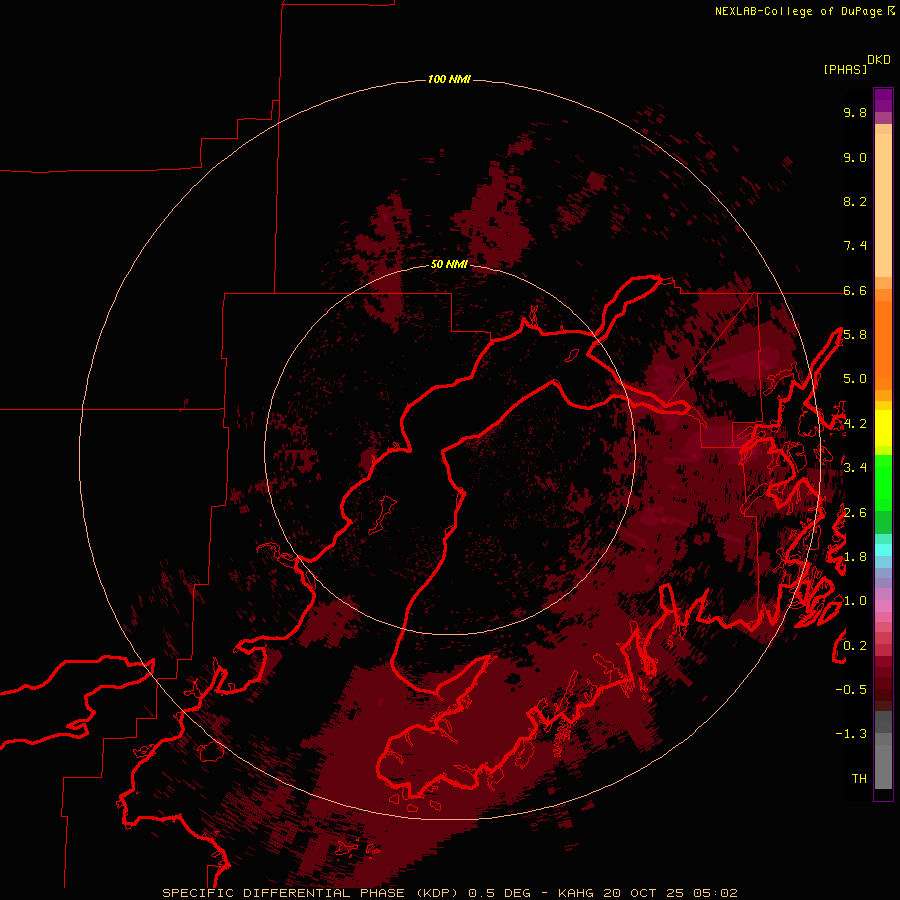Click the 4.2 scale value
Screen dimensions: 900x900
coord(855,424)
